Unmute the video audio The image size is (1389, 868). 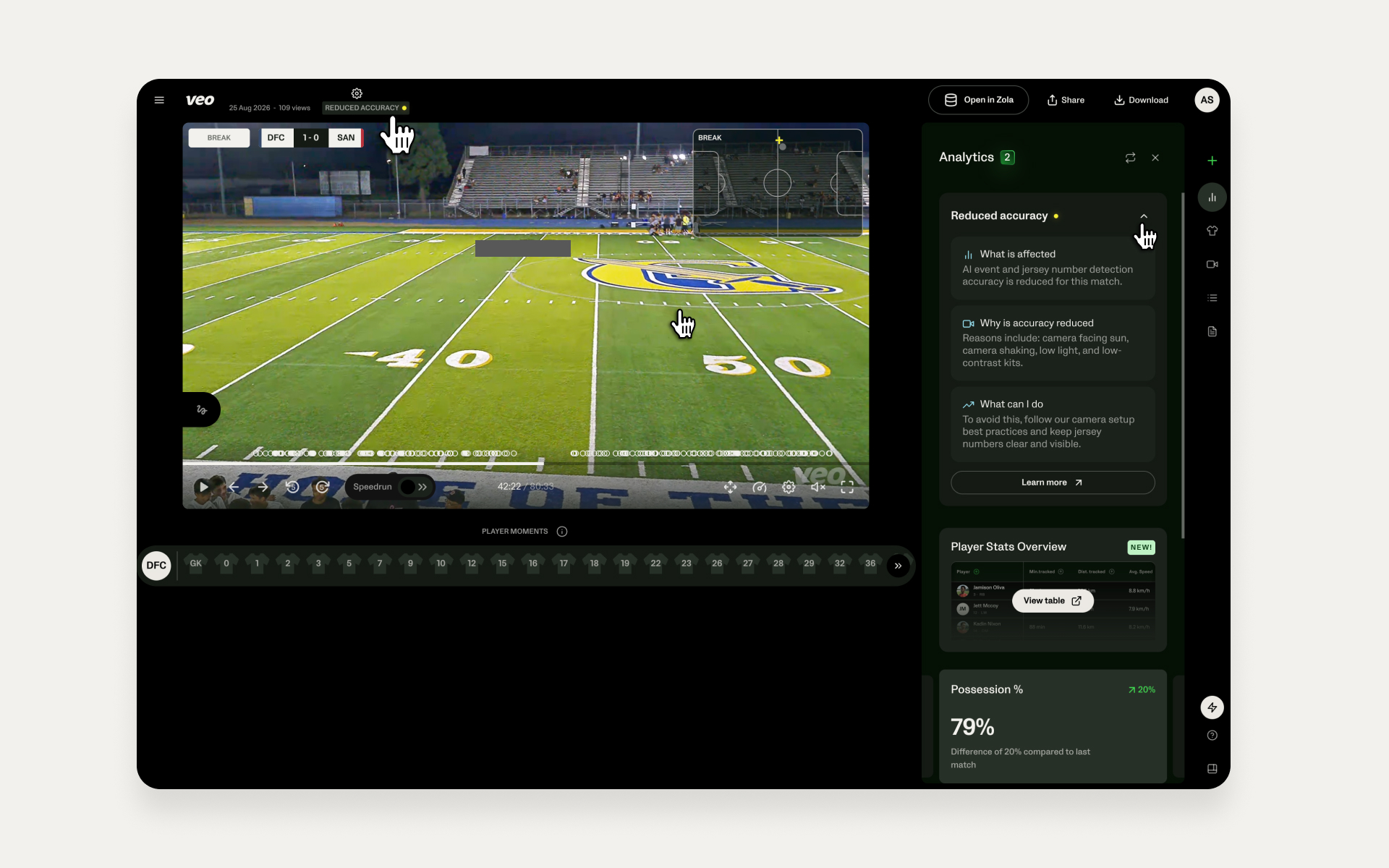coord(817,487)
